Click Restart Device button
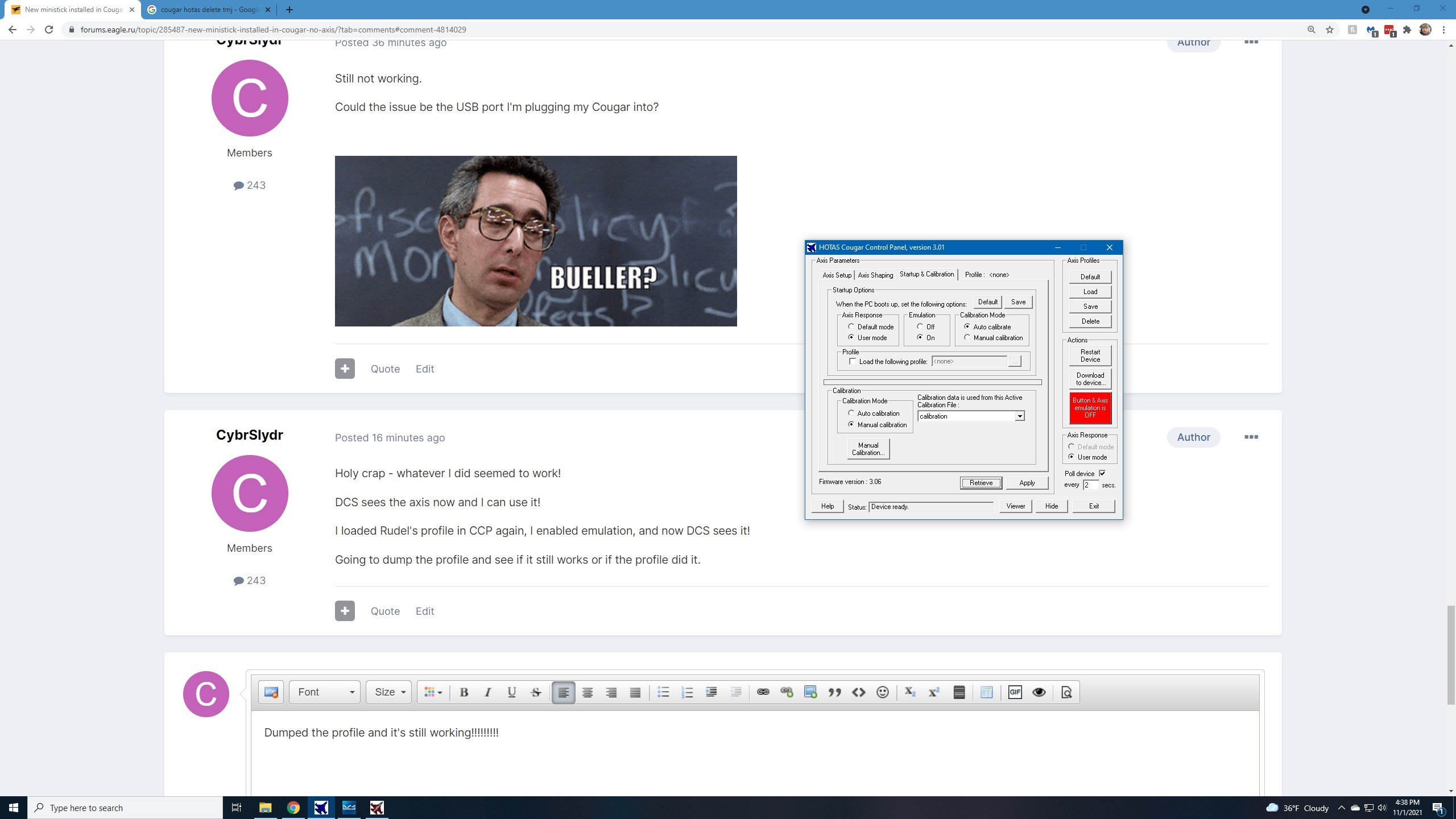The width and height of the screenshot is (1456, 819). [1090, 355]
